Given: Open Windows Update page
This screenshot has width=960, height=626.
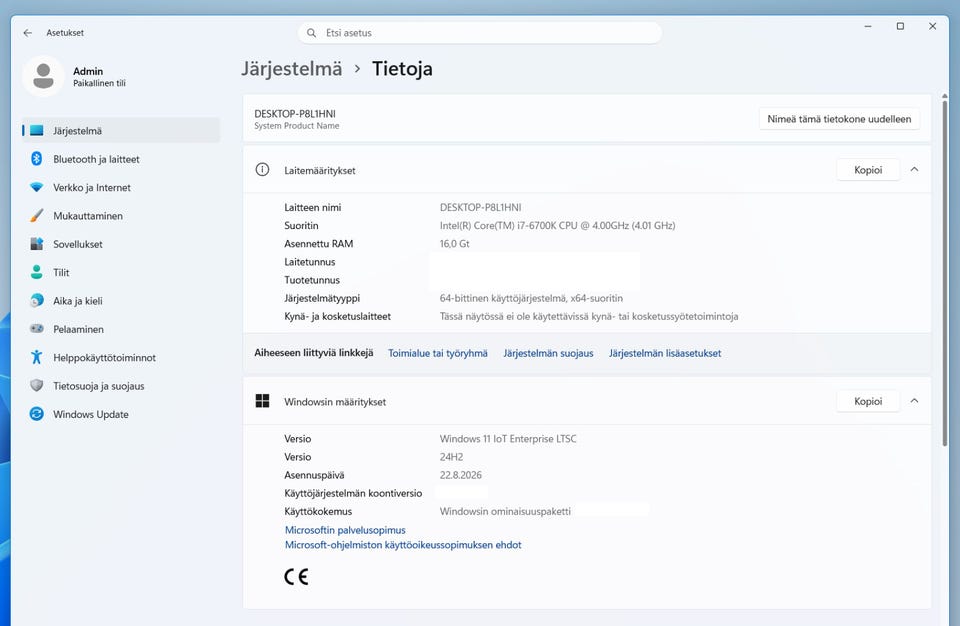Looking at the screenshot, I should point(121,414).
